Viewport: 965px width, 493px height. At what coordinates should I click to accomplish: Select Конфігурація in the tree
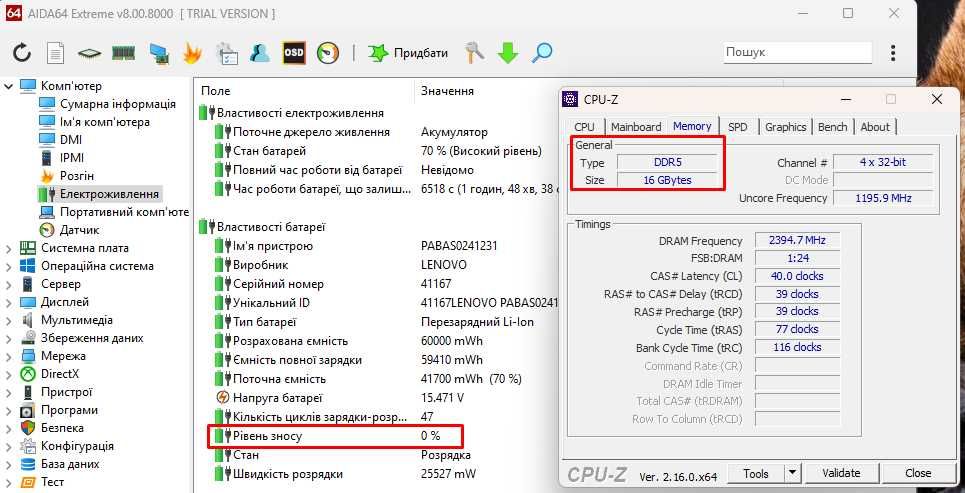click(77, 446)
